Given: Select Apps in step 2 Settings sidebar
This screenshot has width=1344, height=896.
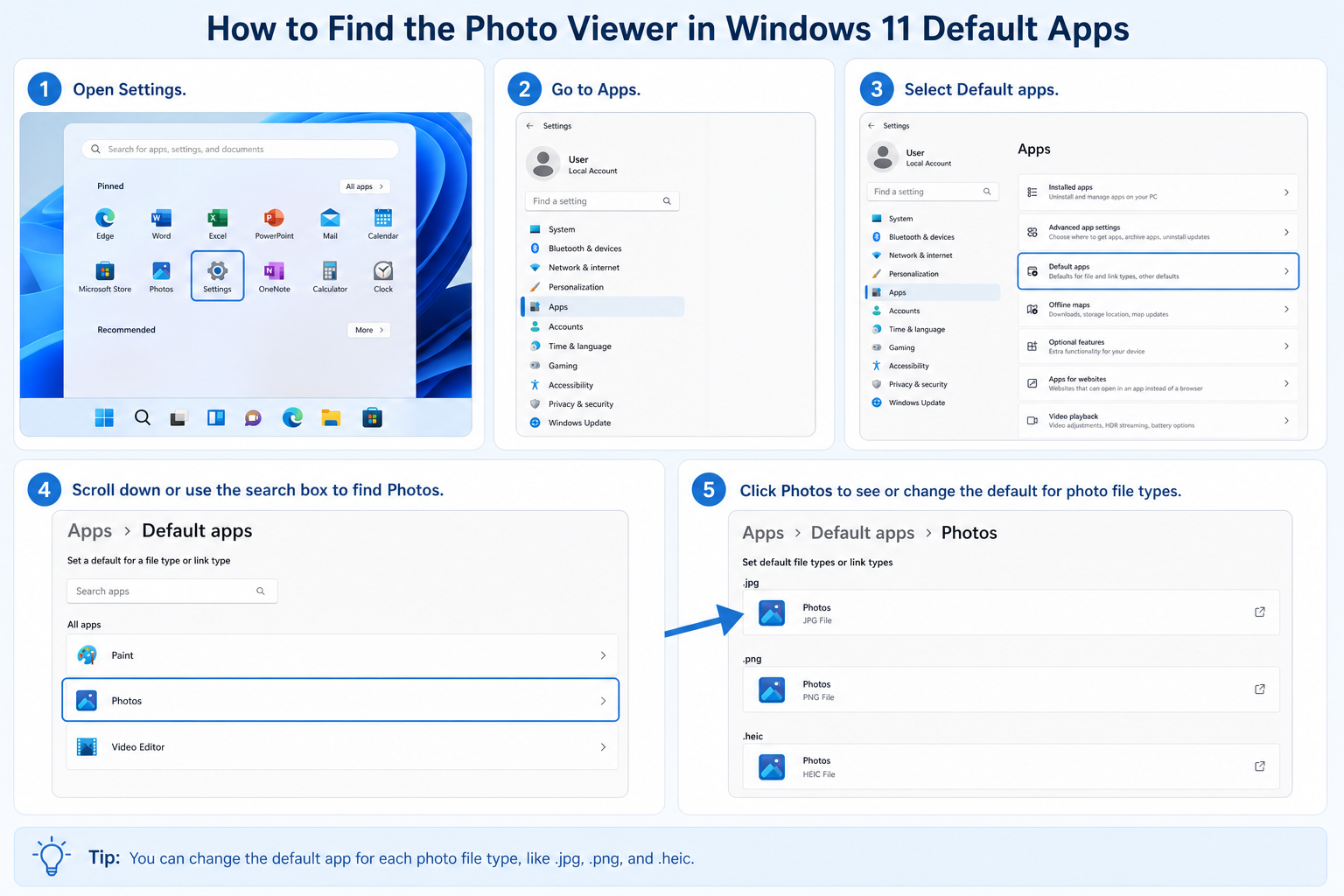Looking at the screenshot, I should coord(603,307).
